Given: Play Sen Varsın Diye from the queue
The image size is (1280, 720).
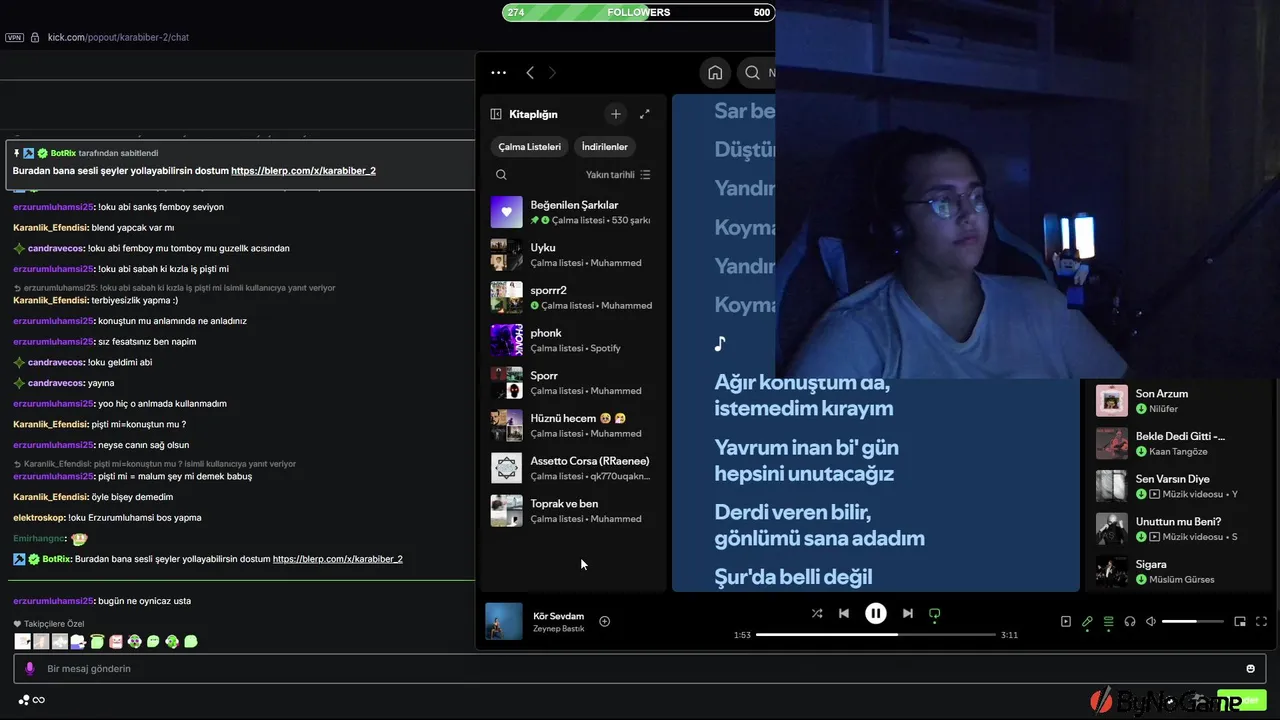Looking at the screenshot, I should coord(1180,486).
